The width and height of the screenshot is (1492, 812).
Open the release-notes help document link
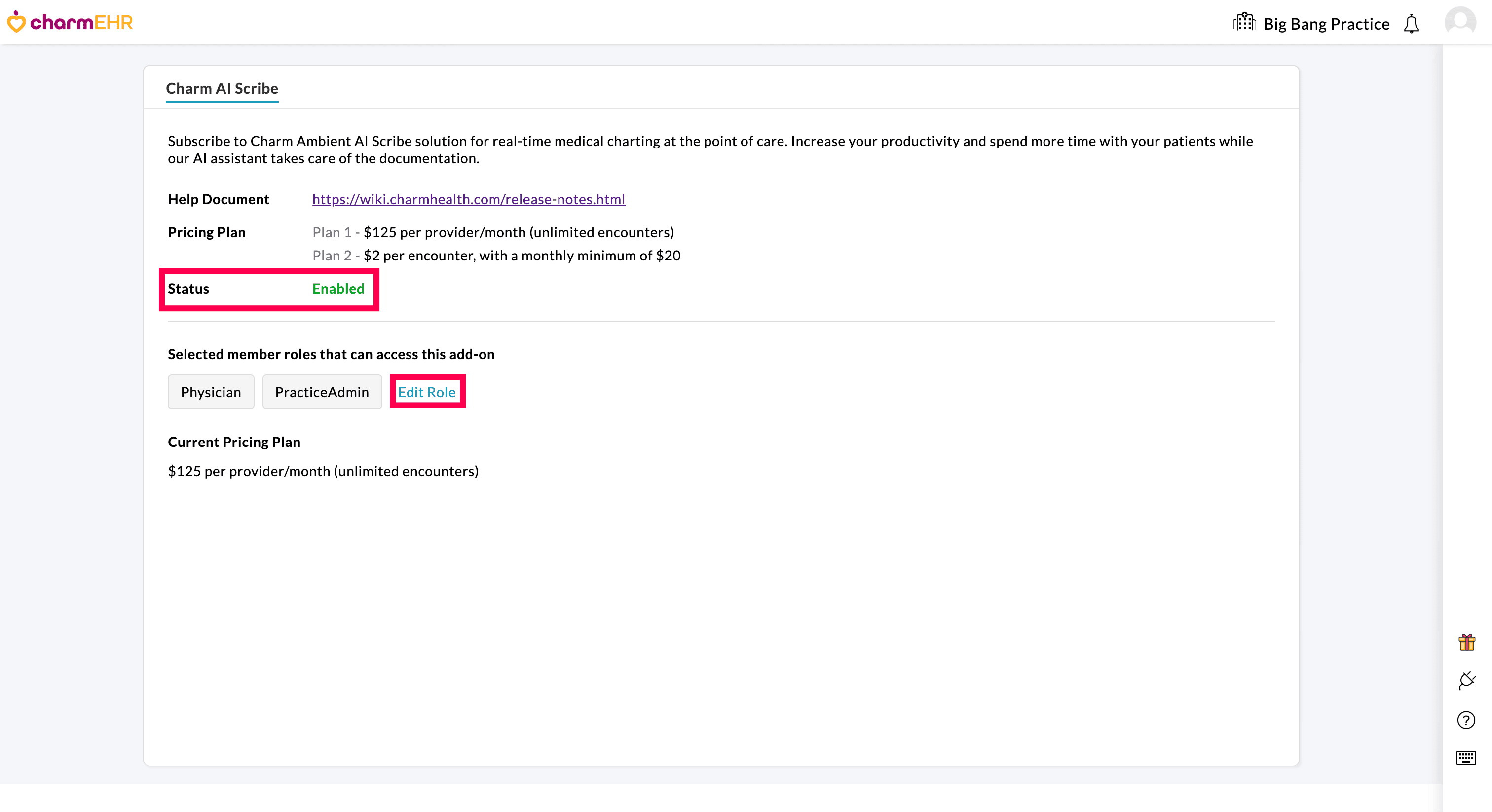tap(468, 199)
